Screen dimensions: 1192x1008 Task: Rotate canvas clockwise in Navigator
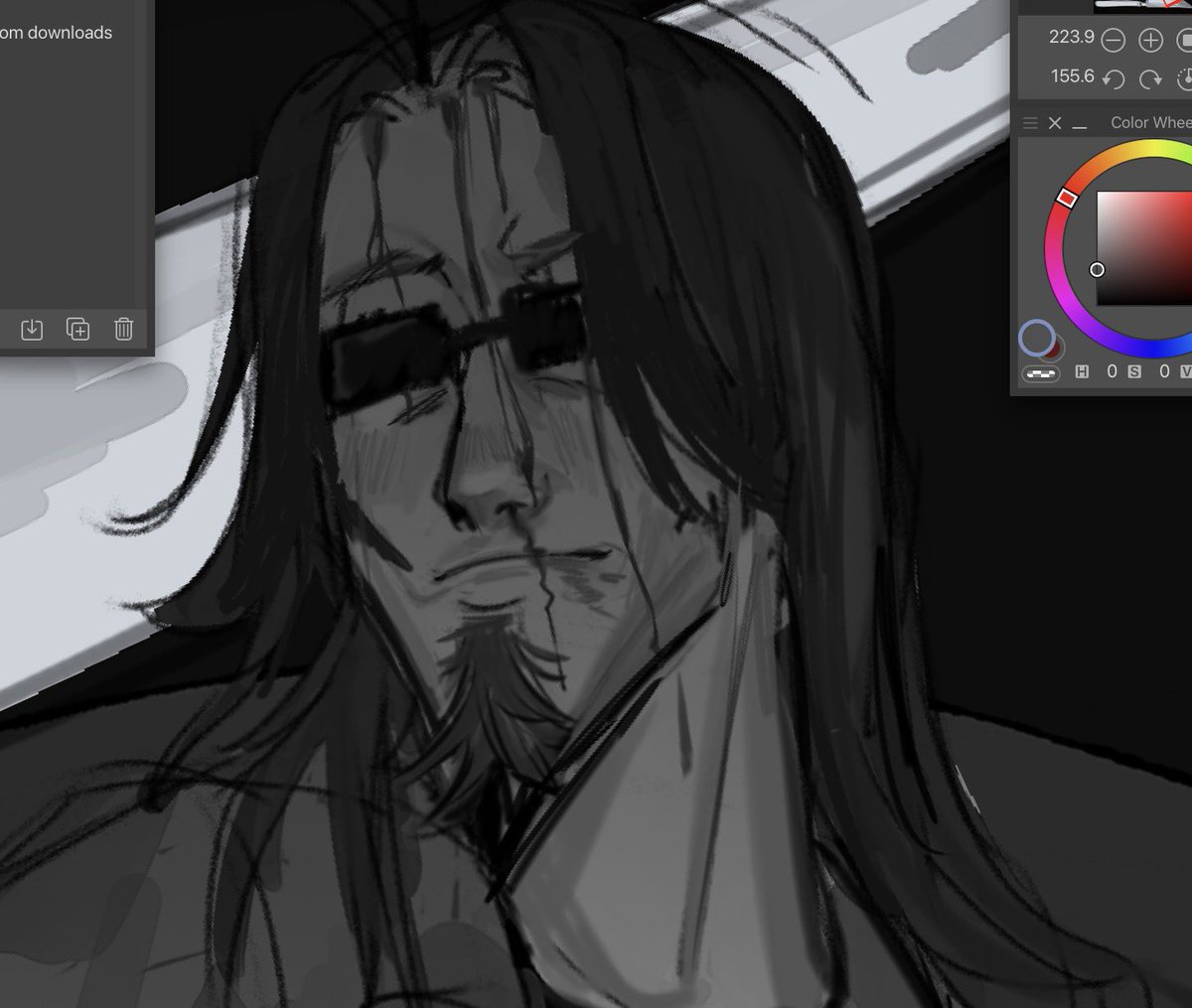1150,77
